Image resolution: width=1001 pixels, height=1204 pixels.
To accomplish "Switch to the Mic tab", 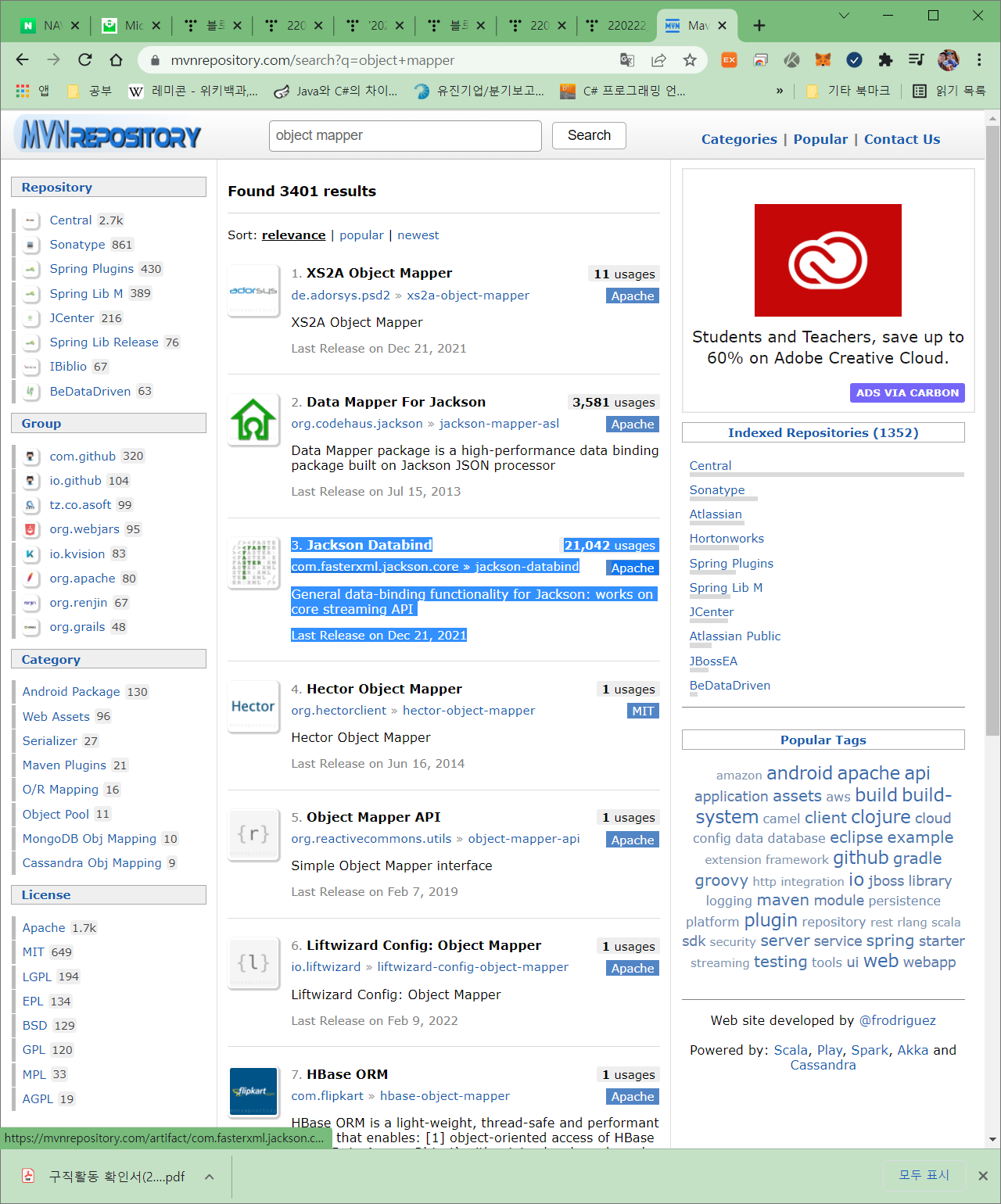I will pyautogui.click(x=131, y=26).
